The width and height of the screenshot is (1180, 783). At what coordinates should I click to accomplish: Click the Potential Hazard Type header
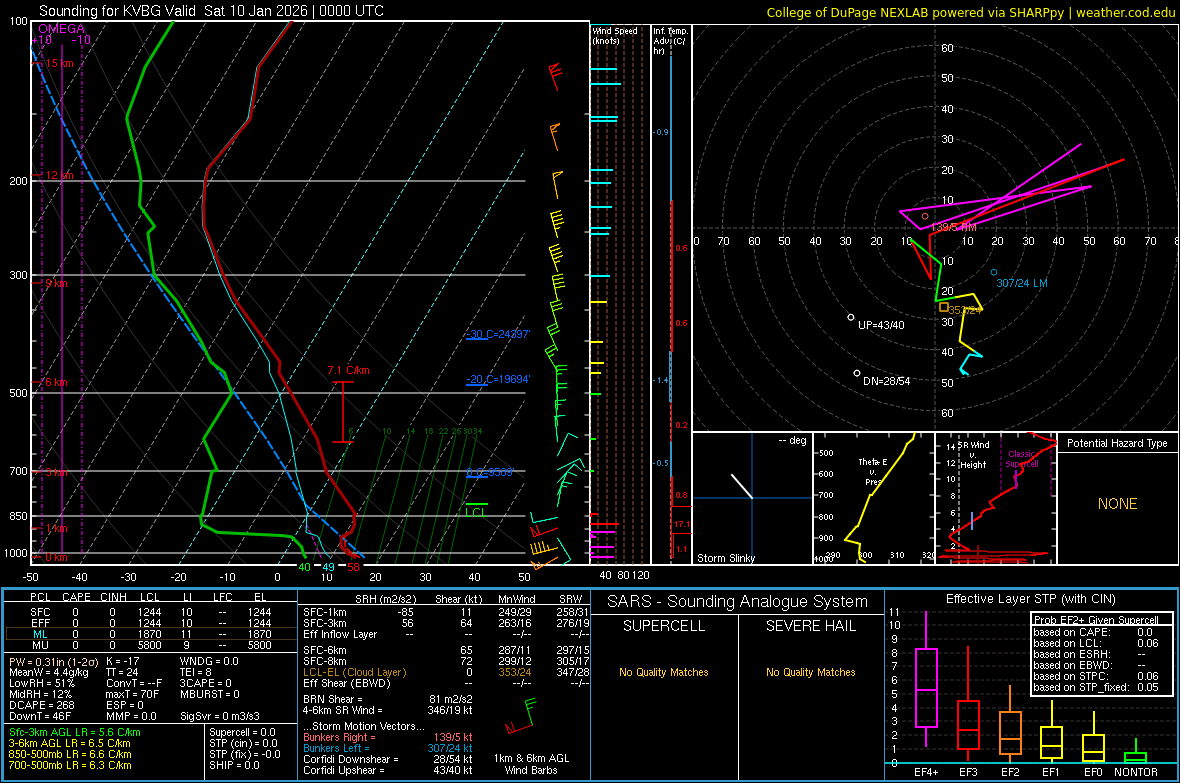(x=1117, y=443)
